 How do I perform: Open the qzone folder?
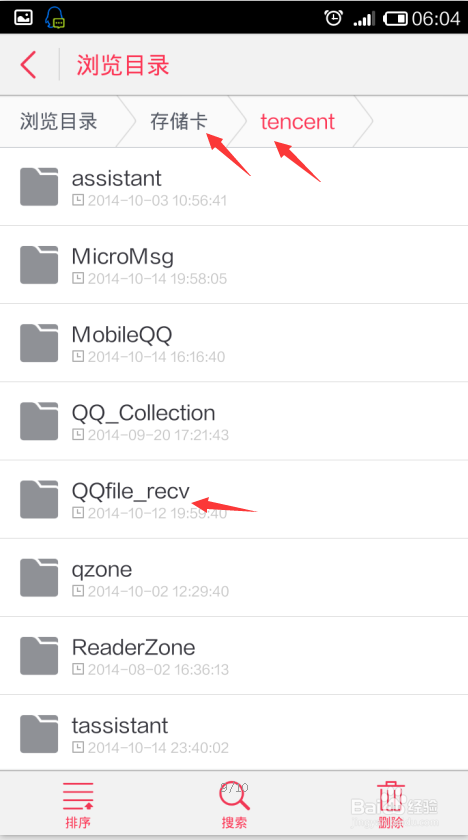234,578
